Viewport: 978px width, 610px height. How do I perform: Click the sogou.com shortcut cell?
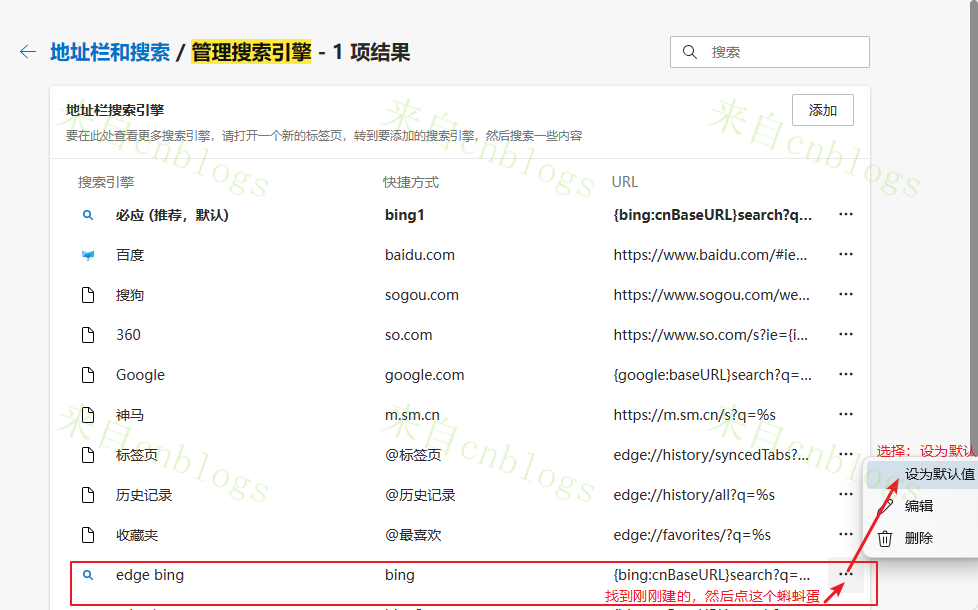422,295
